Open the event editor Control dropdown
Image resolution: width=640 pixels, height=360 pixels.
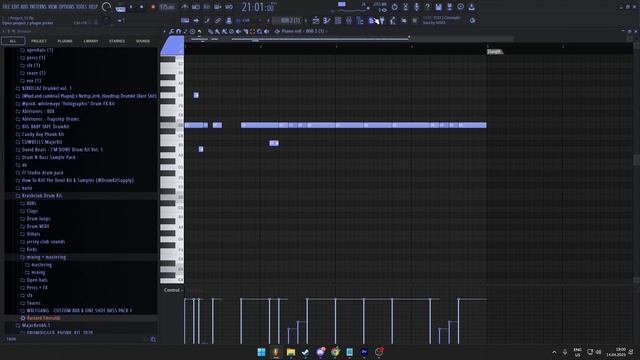pyautogui.click(x=173, y=290)
